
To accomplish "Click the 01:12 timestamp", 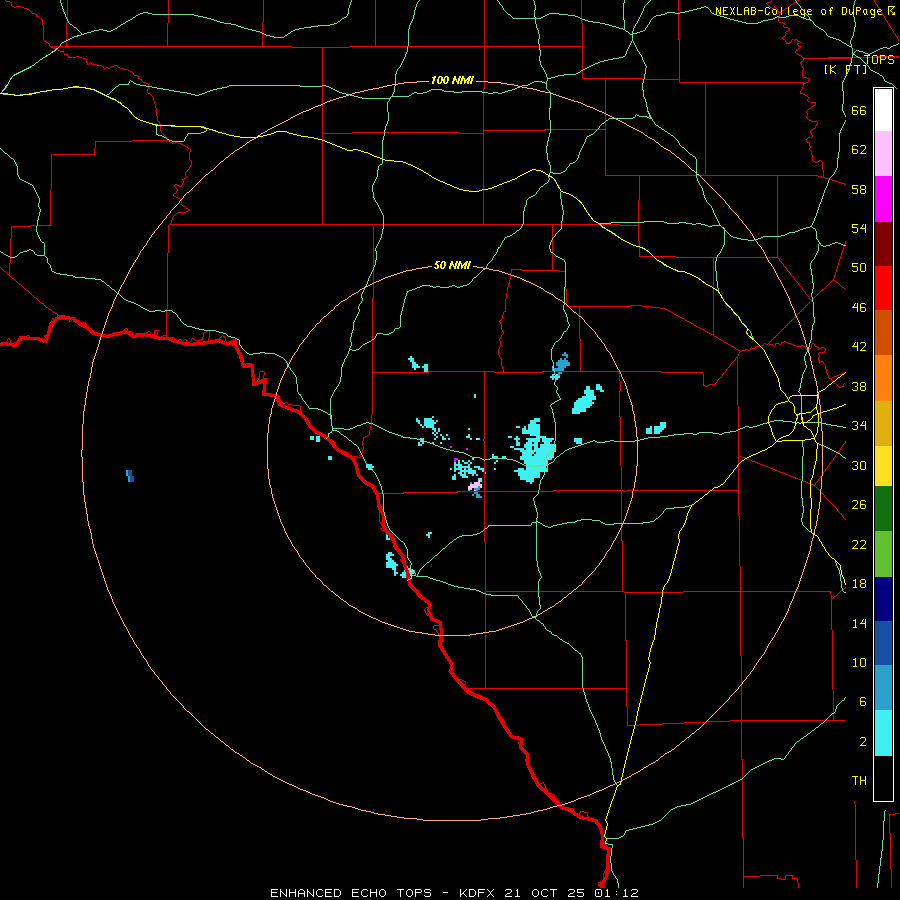I will point(616,893).
